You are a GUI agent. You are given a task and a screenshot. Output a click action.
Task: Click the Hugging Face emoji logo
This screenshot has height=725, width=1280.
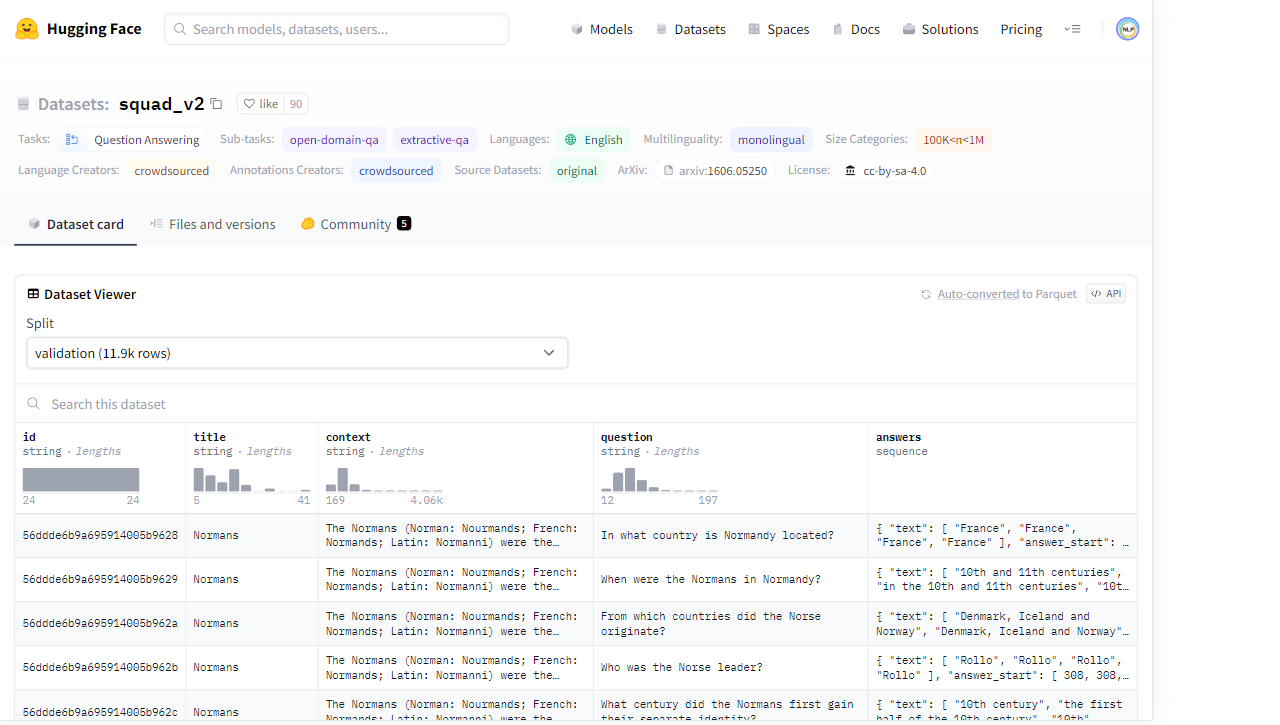(27, 29)
